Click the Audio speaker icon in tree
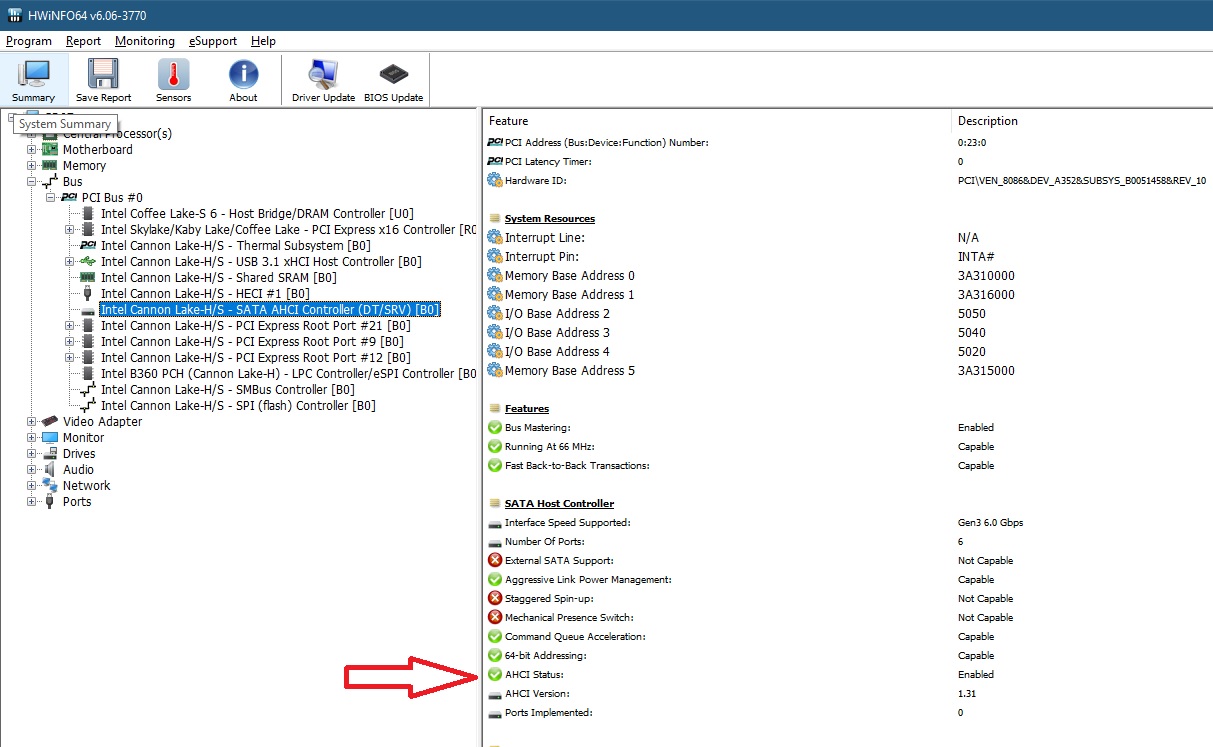This screenshot has width=1213, height=747. click(x=50, y=469)
